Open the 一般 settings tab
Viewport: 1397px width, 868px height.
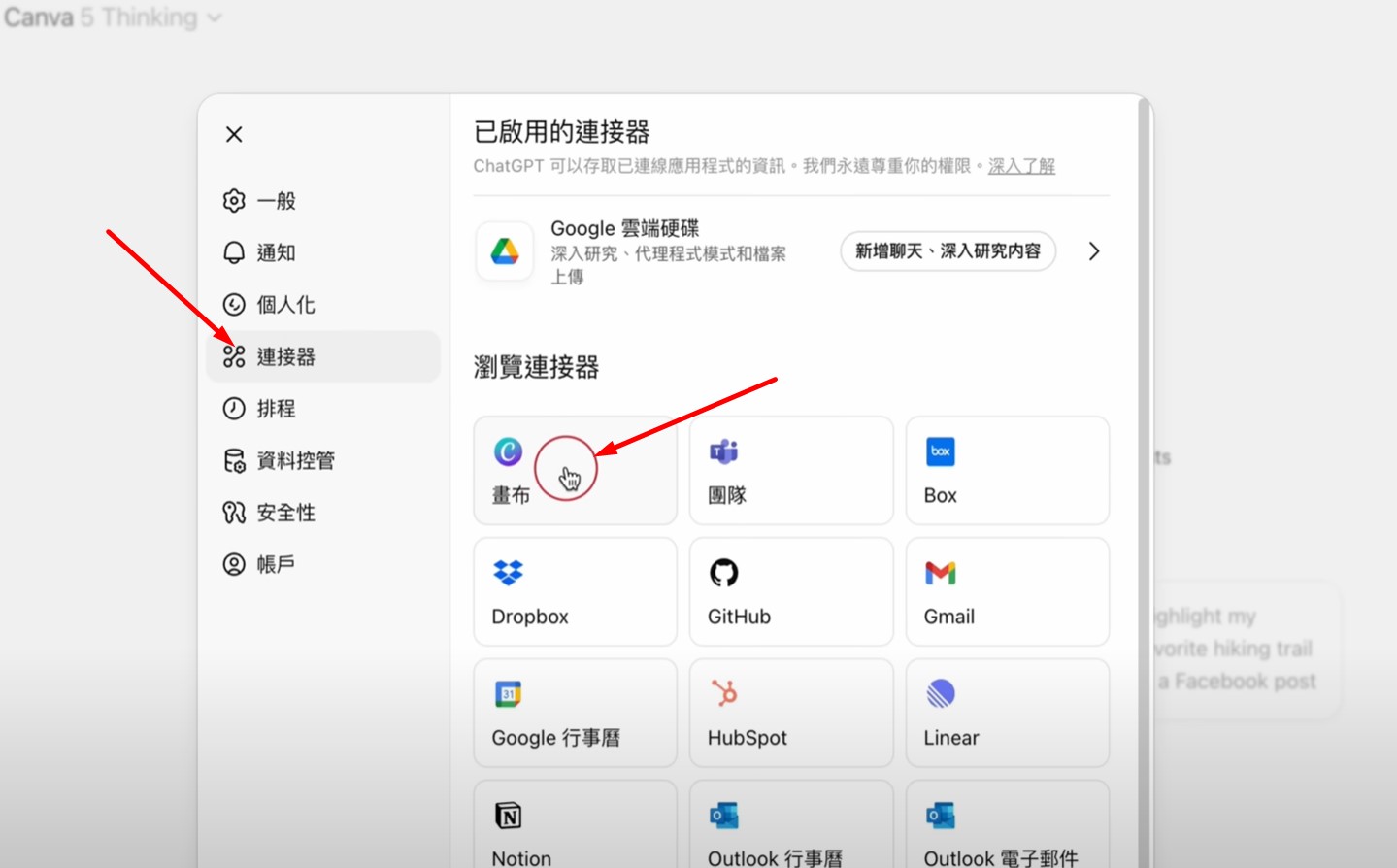tap(322, 201)
